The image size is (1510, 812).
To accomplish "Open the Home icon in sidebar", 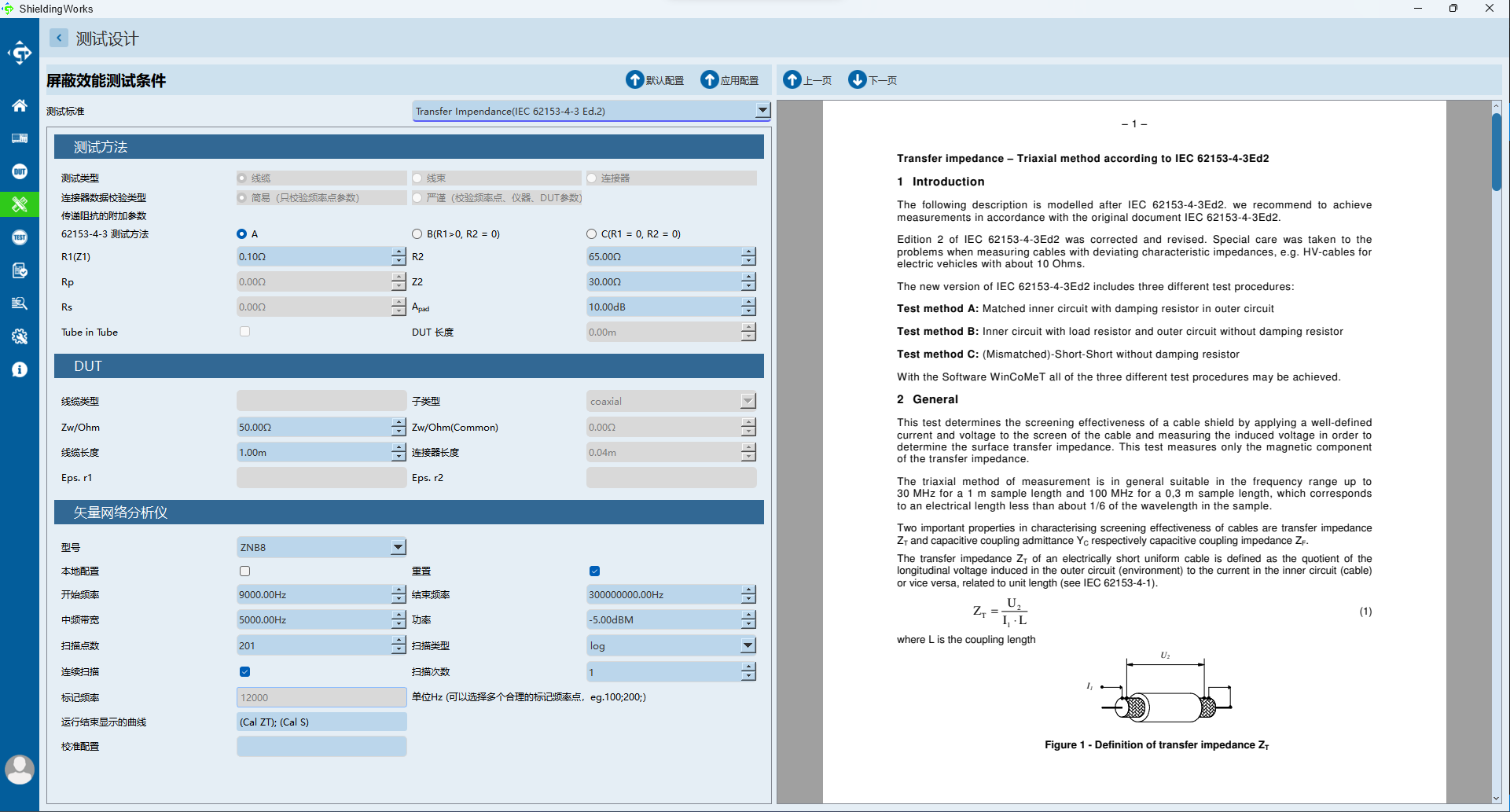I will point(20,105).
